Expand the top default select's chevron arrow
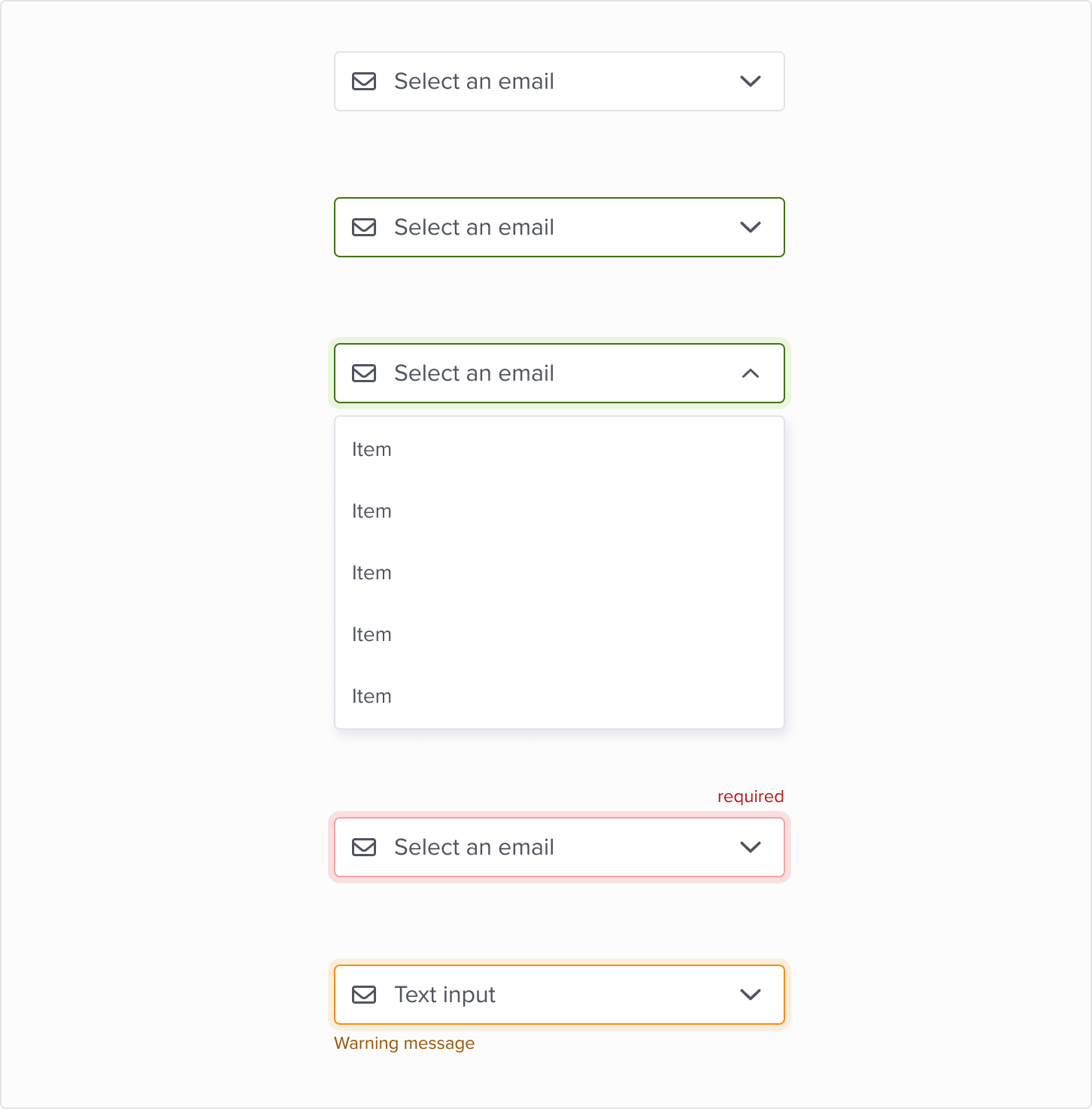 pyautogui.click(x=751, y=81)
